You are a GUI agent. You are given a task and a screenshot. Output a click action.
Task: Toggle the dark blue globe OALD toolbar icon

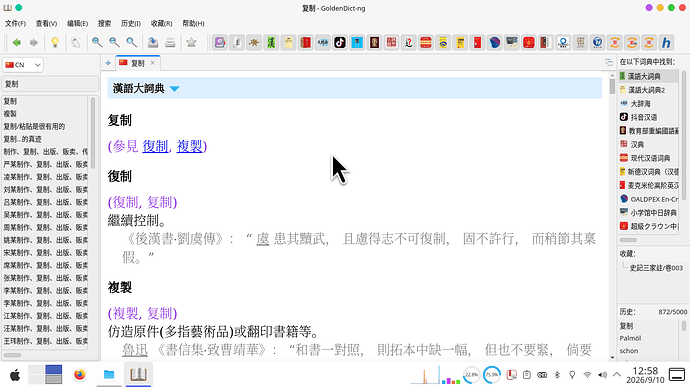495,42
